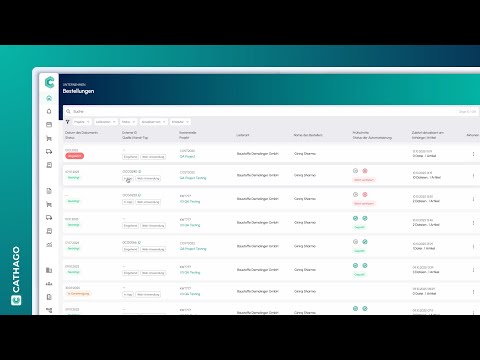Viewport: 480px width, 360px height.
Task: Click the red status badge in first order
Action: tap(75, 156)
